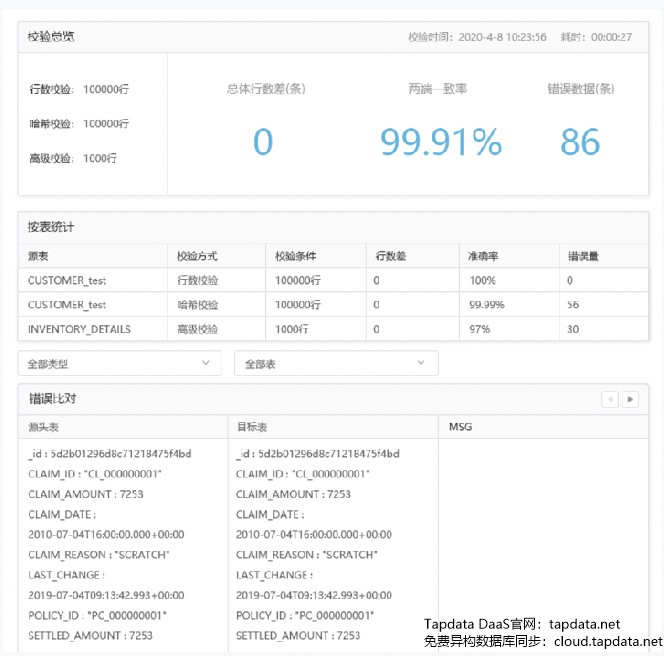
Task: Select the INVENTORY_DETAILS table row
Action: point(333,329)
